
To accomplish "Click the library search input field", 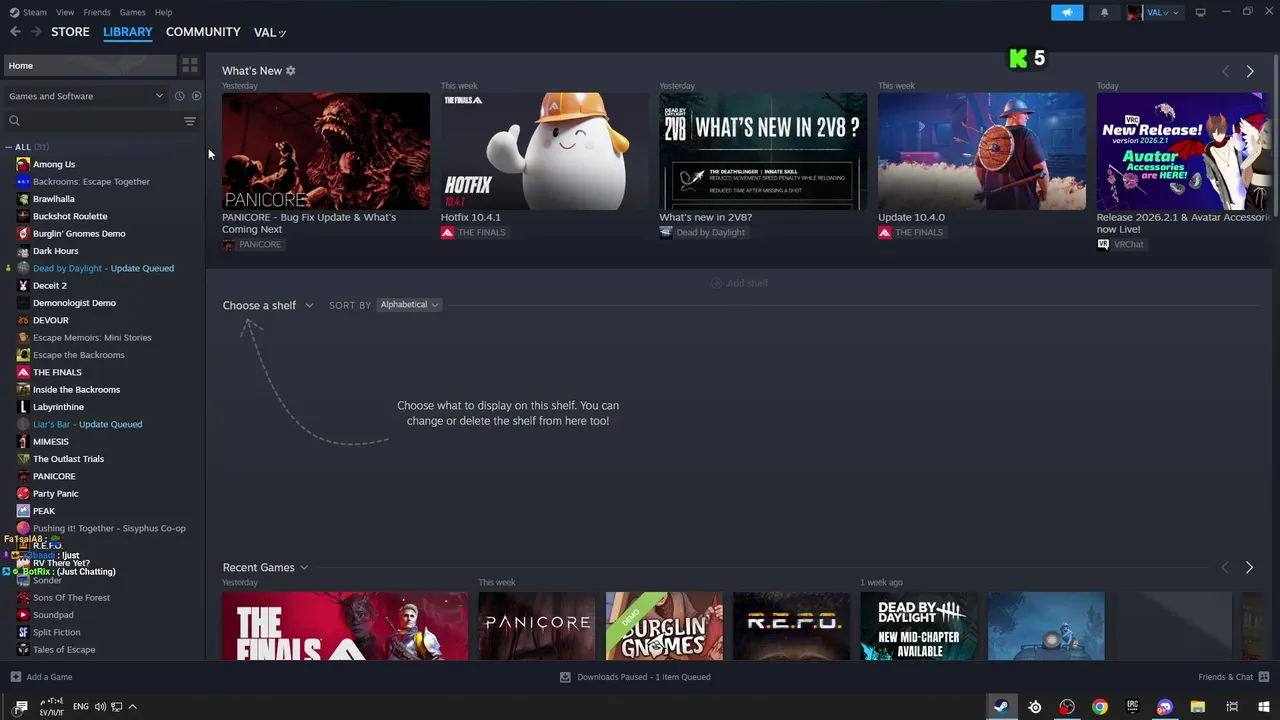I will [x=103, y=121].
